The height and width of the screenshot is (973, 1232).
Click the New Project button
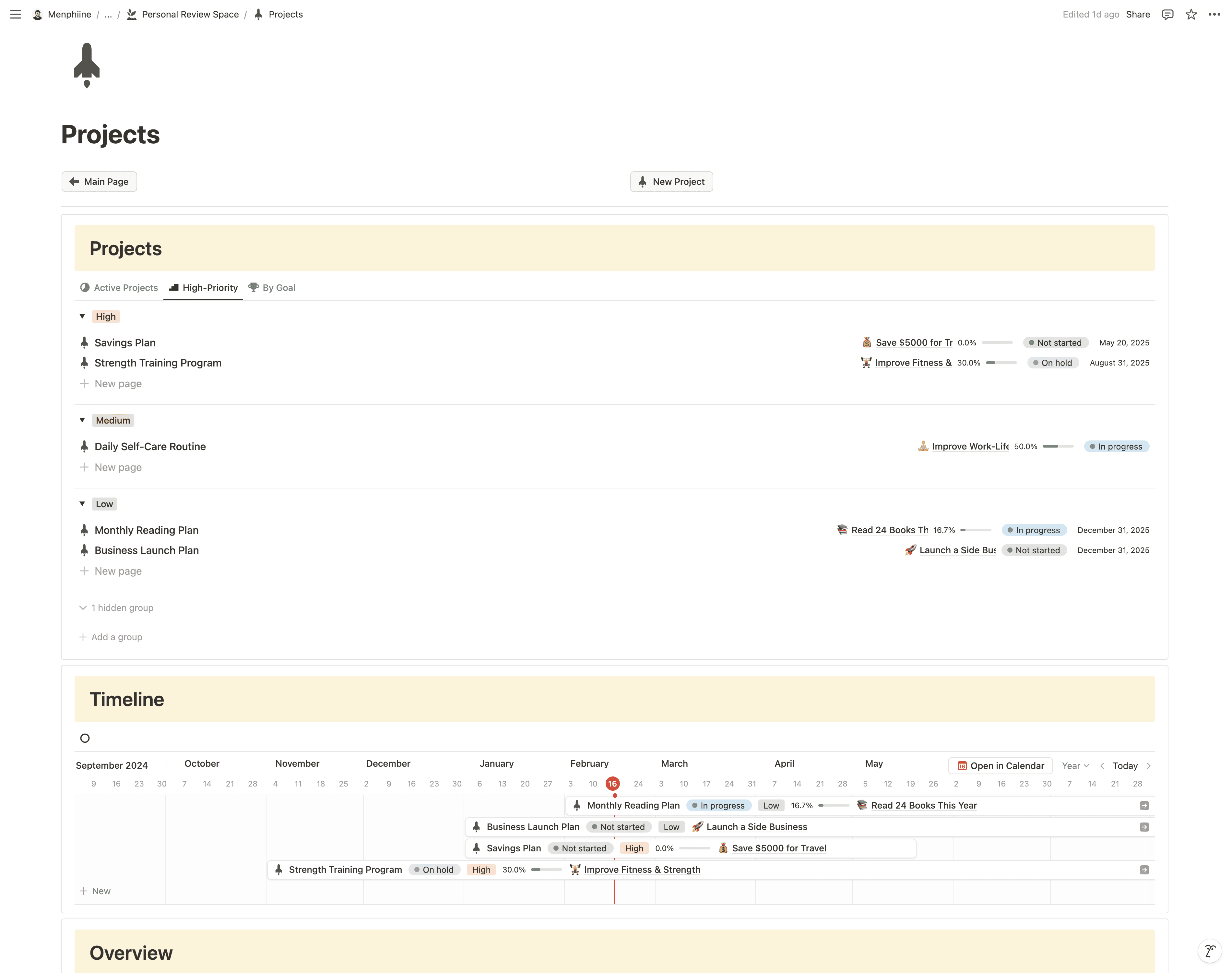click(671, 182)
